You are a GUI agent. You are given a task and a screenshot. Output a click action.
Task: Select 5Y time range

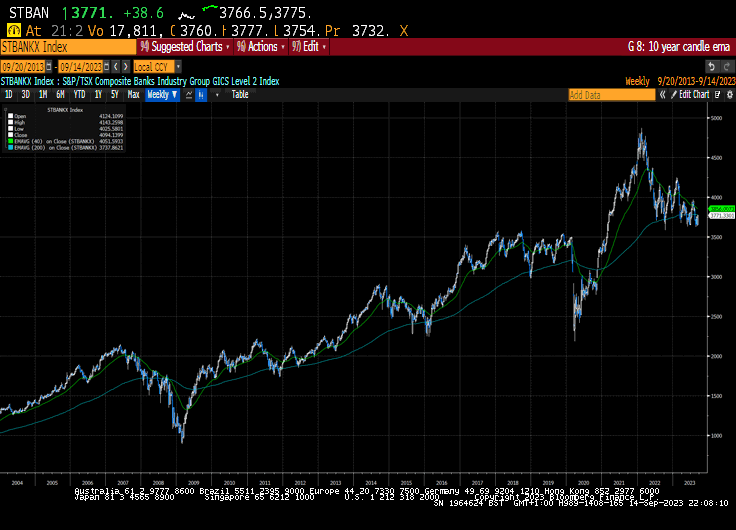click(x=115, y=95)
